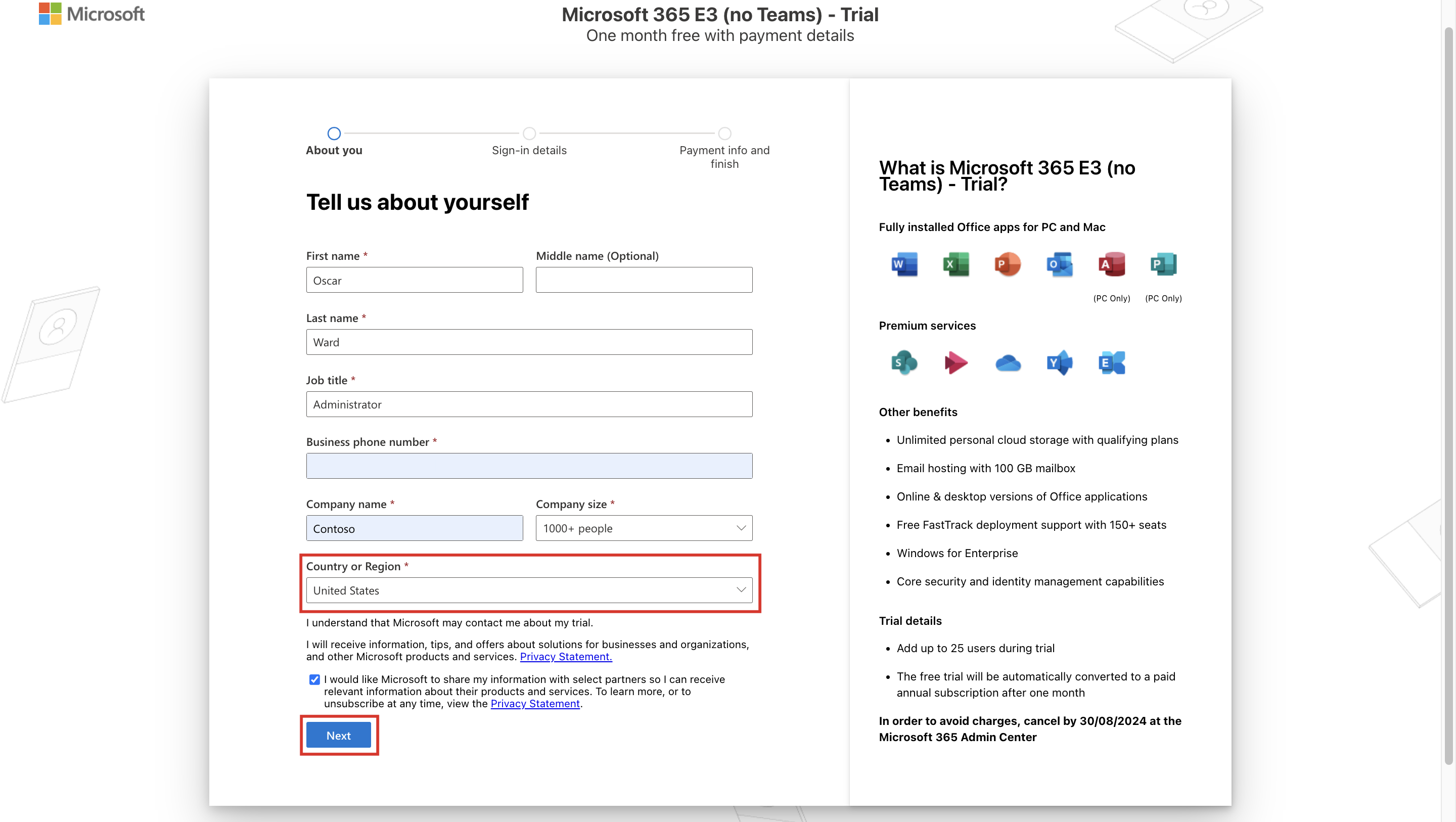The image size is (1456, 822).
Task: Click 'Add up to 25 users during trial'
Action: click(976, 648)
